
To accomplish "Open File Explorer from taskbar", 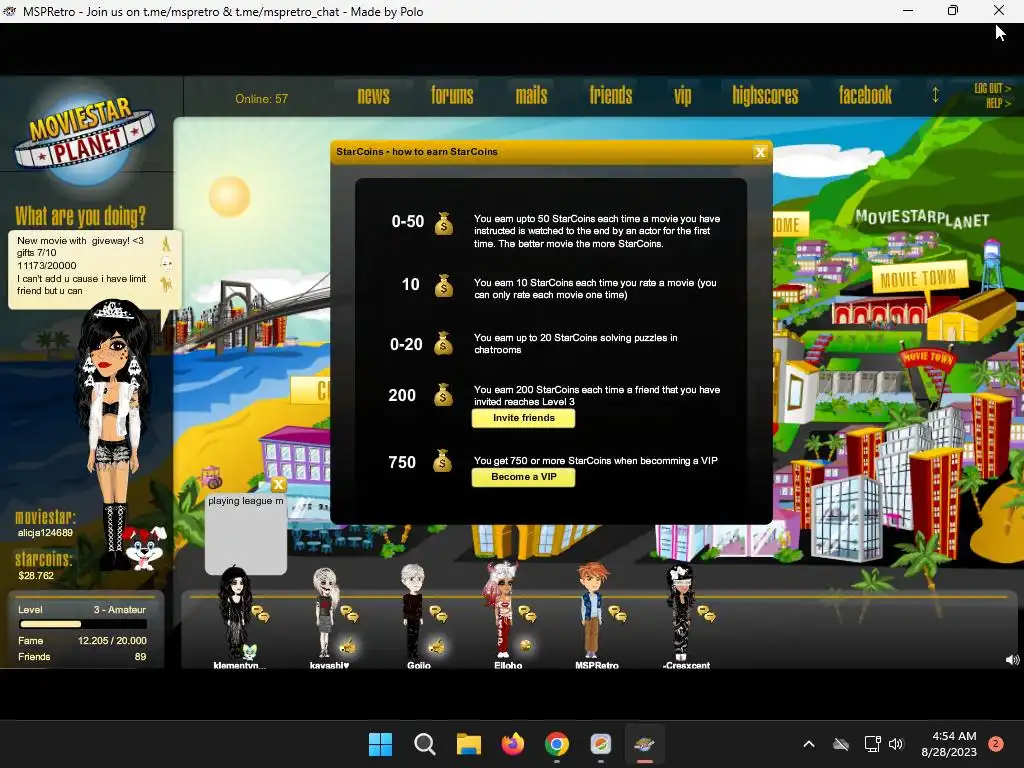I will tap(468, 744).
